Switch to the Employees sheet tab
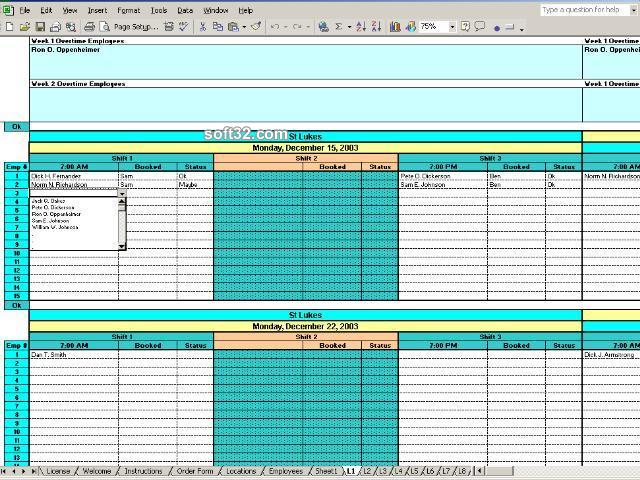 (x=286, y=471)
